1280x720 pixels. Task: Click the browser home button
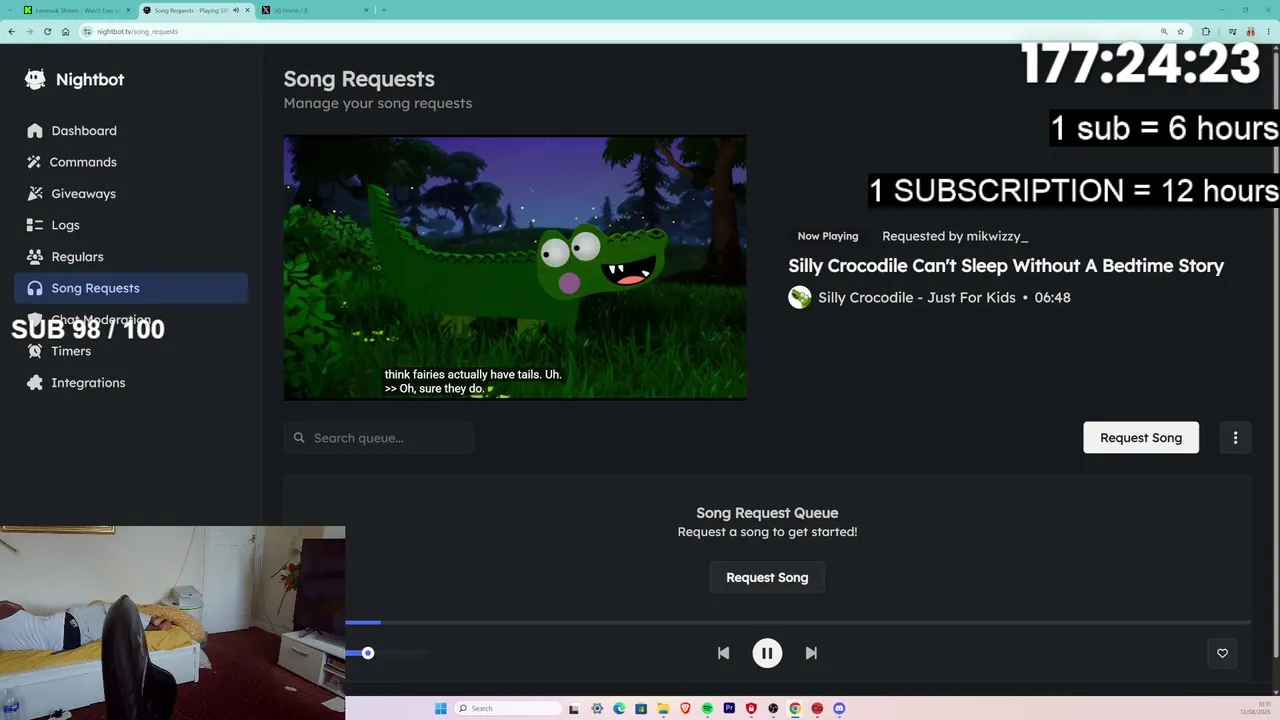click(65, 31)
